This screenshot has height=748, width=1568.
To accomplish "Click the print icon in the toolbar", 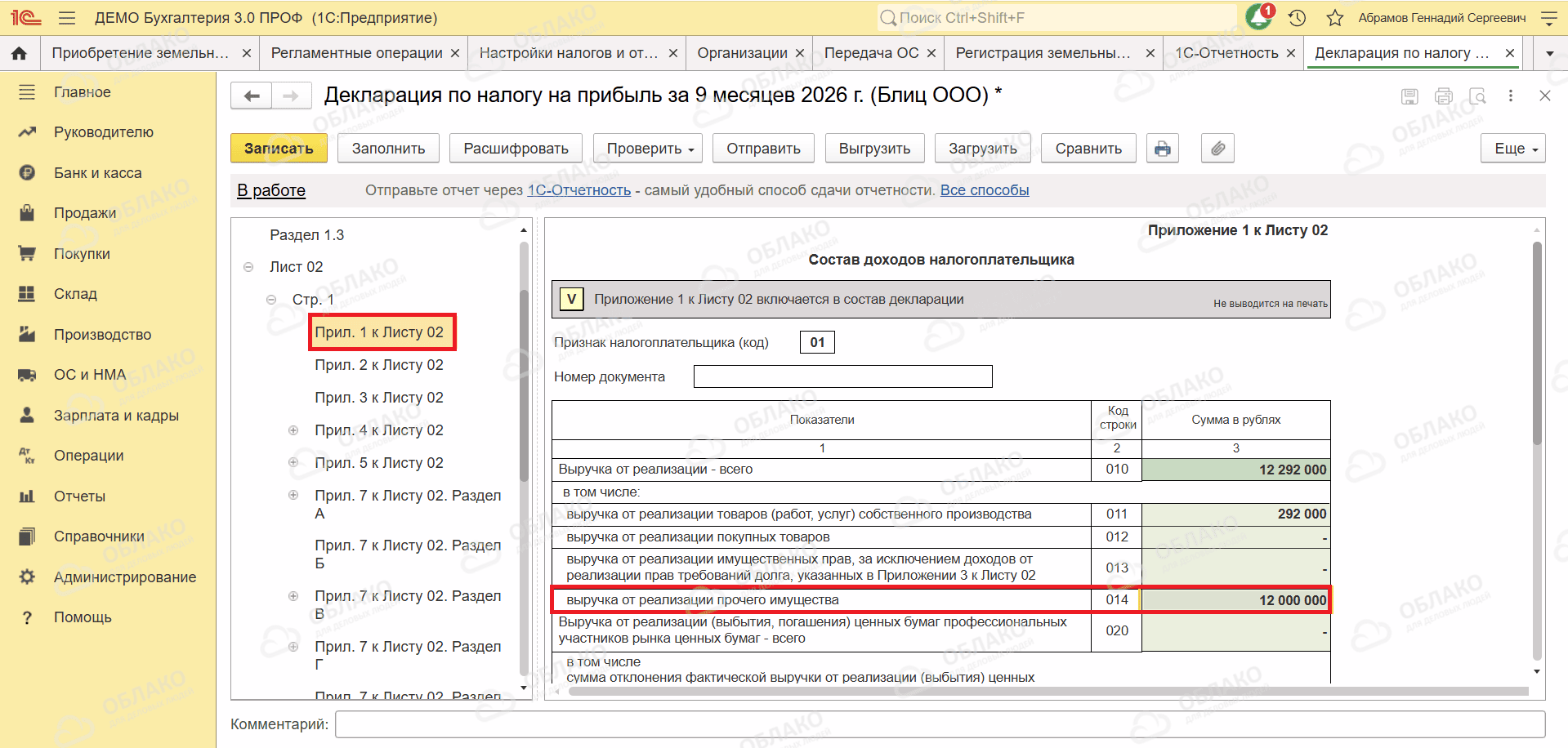I will (1162, 149).
